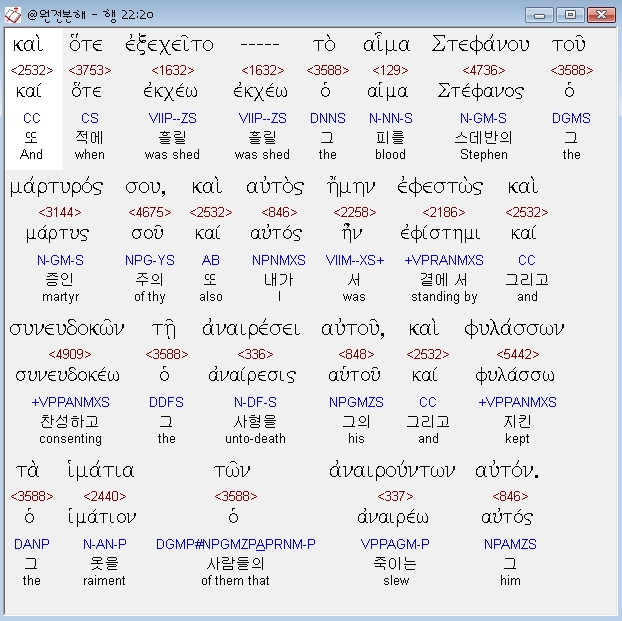Click Strong's number <4736>
Image resolution: width=622 pixels, height=621 pixels.
[484, 70]
